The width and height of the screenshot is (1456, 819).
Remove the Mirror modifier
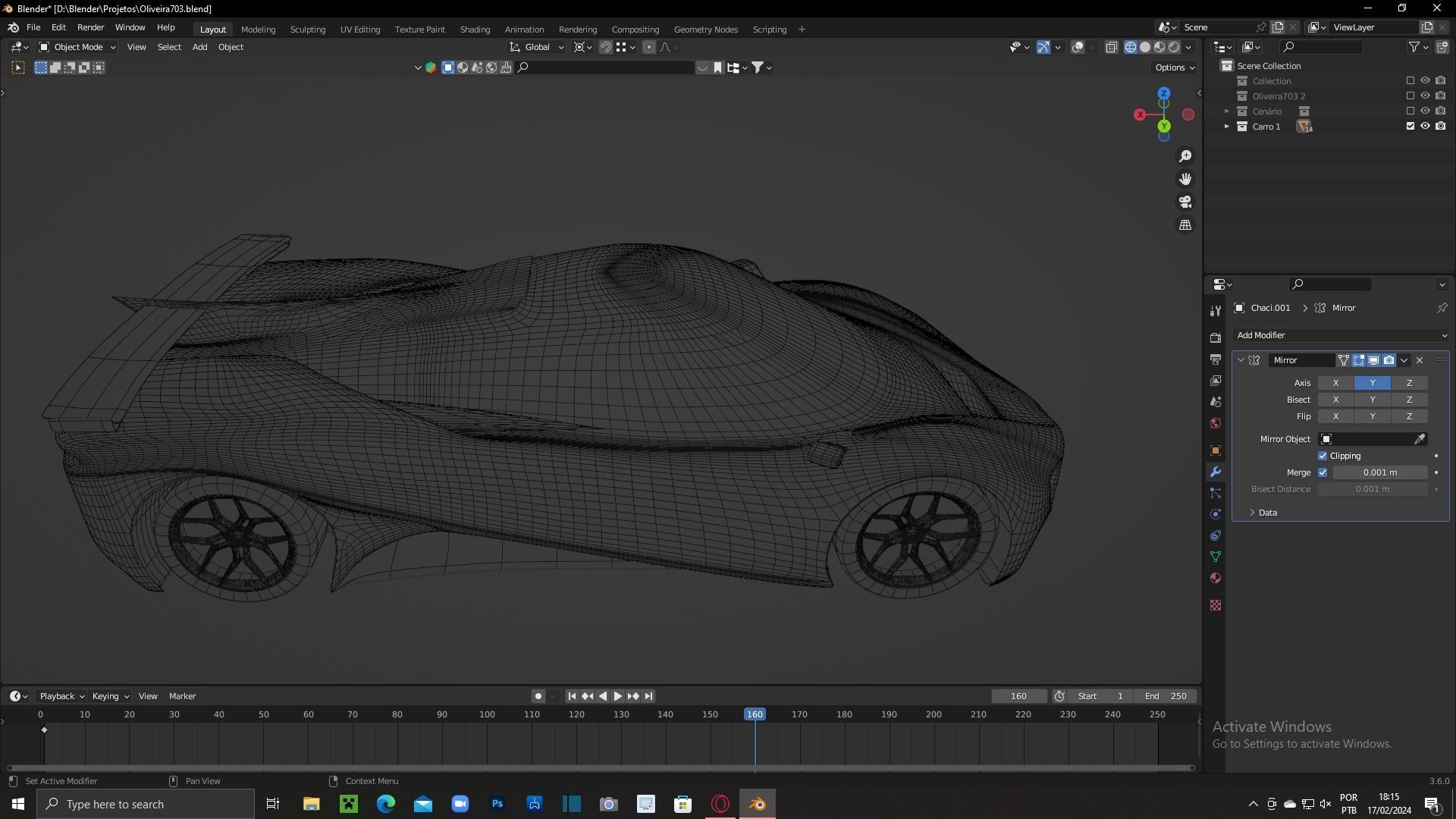point(1420,360)
